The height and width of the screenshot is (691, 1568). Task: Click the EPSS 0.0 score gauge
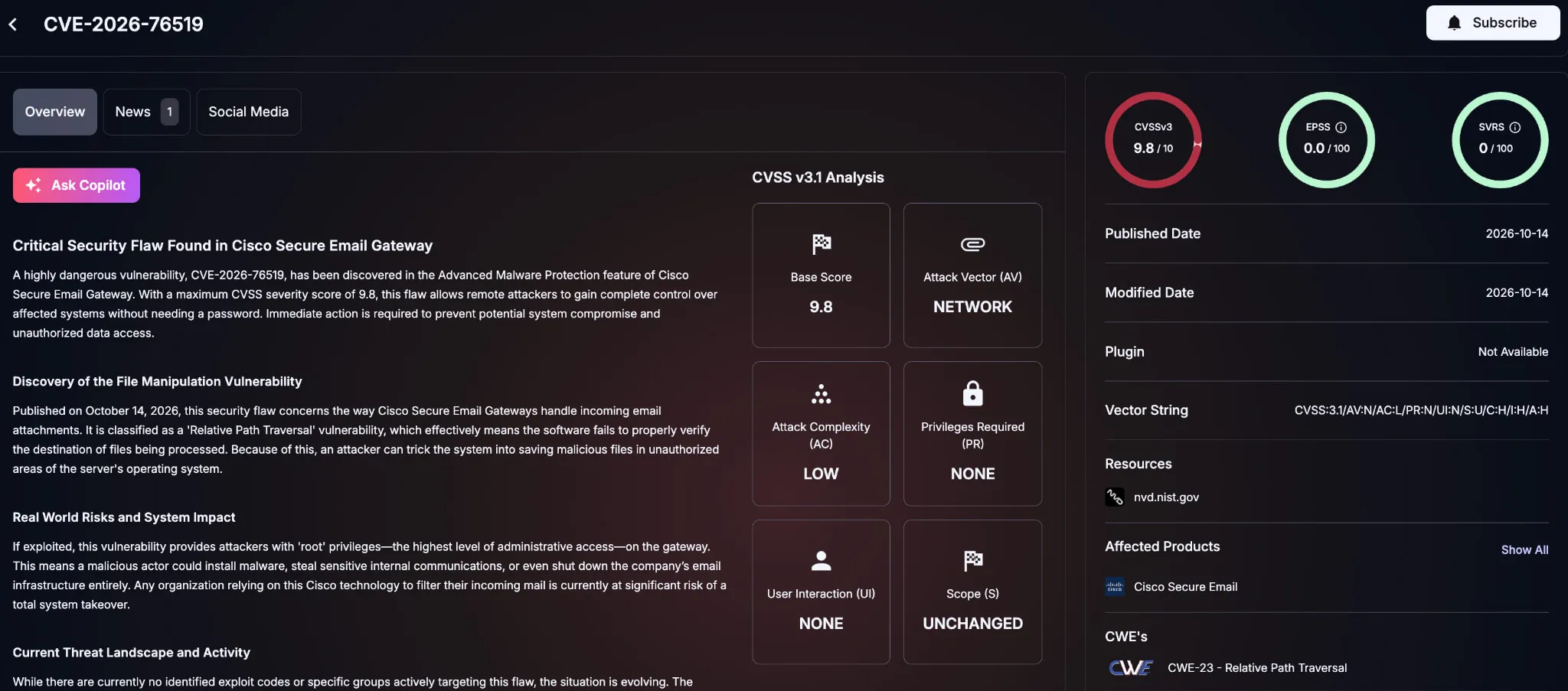point(1327,140)
